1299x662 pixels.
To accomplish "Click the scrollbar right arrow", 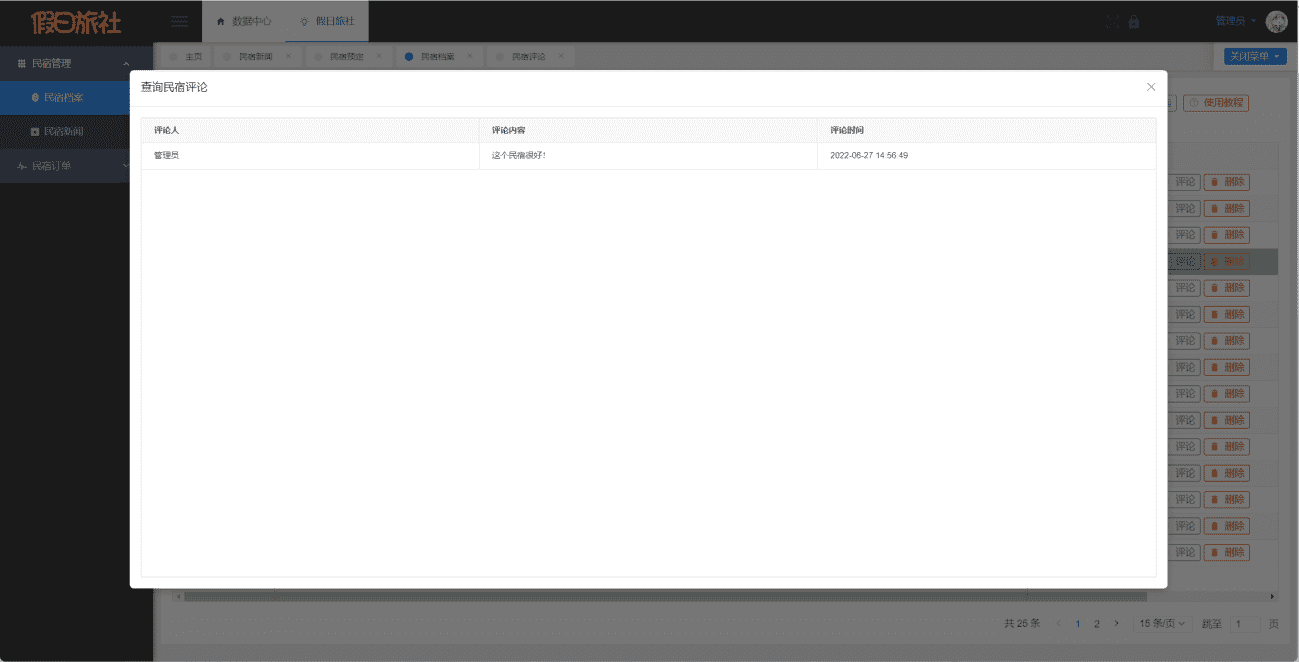I will point(1272,597).
